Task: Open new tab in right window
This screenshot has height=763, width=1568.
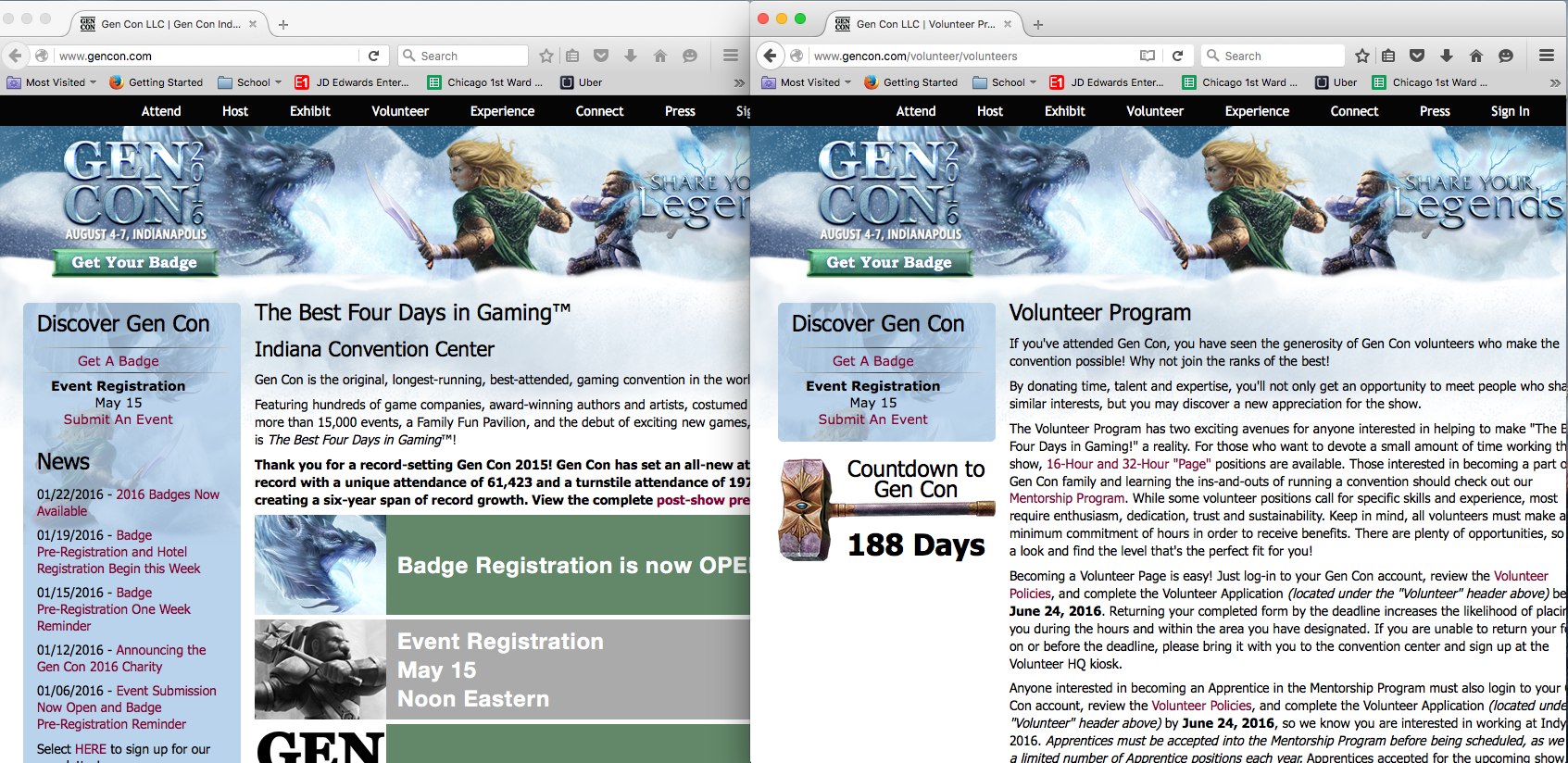Action: [x=1038, y=25]
